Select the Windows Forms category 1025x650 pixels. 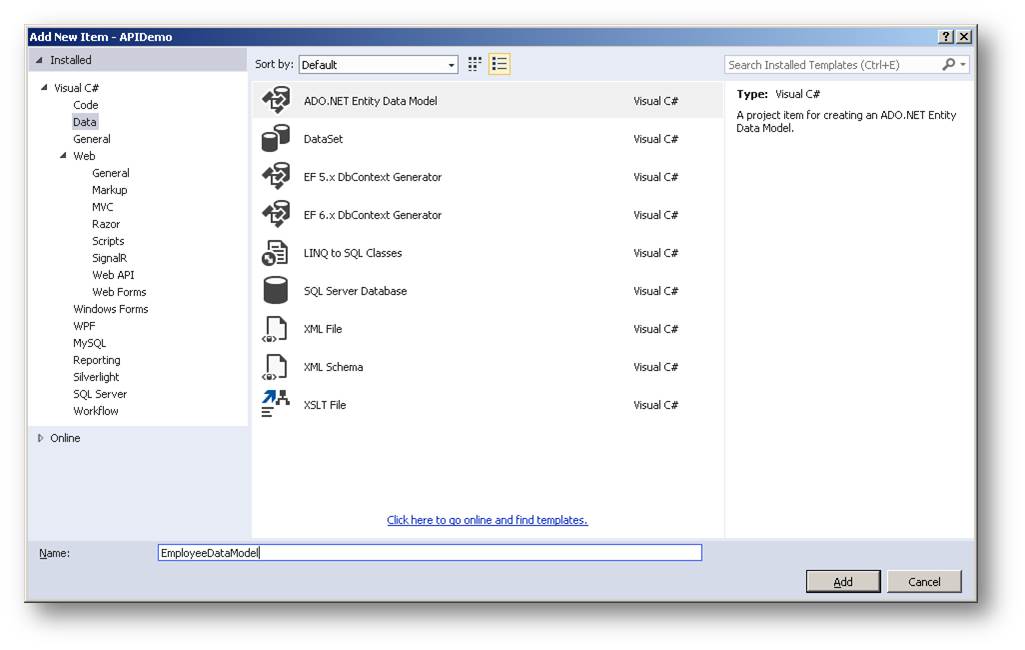[110, 309]
